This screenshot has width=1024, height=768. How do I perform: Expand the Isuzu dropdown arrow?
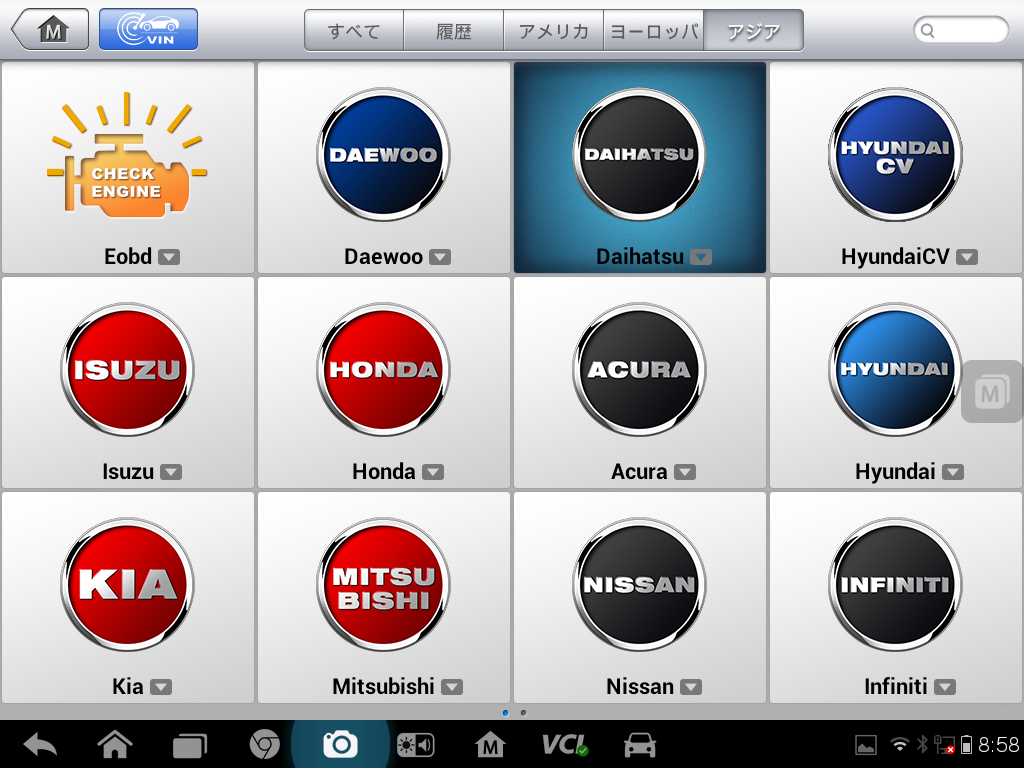pos(171,472)
